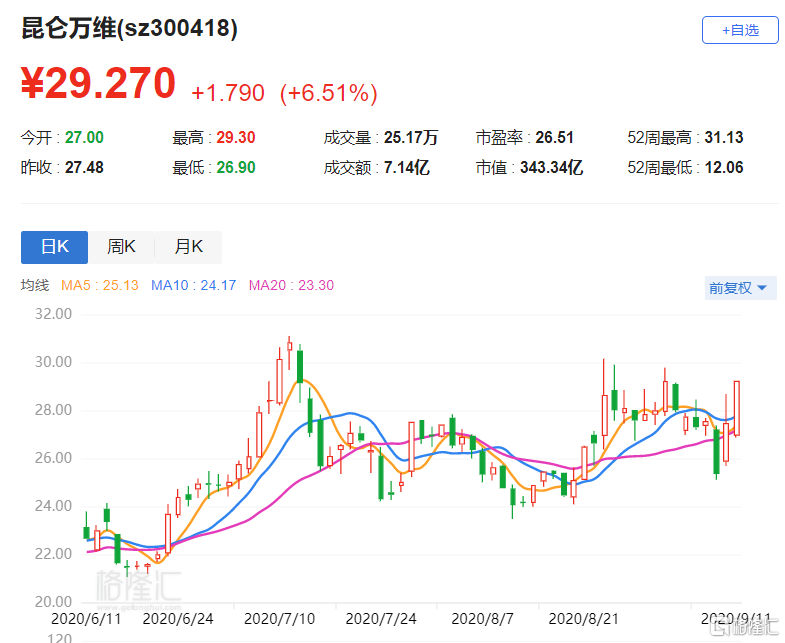785x643 pixels.
Task: Click the 2020/7/10 date axis label
Action: pyautogui.click(x=279, y=619)
